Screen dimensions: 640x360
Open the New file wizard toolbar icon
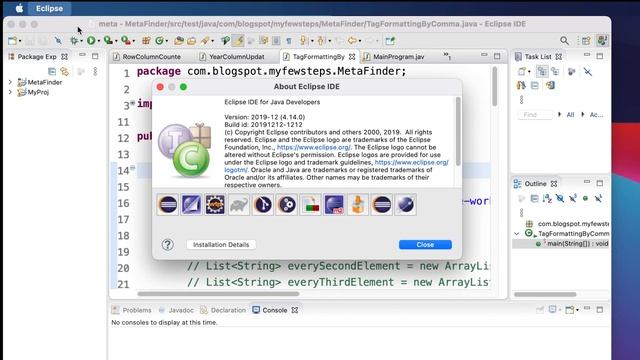(x=13, y=41)
